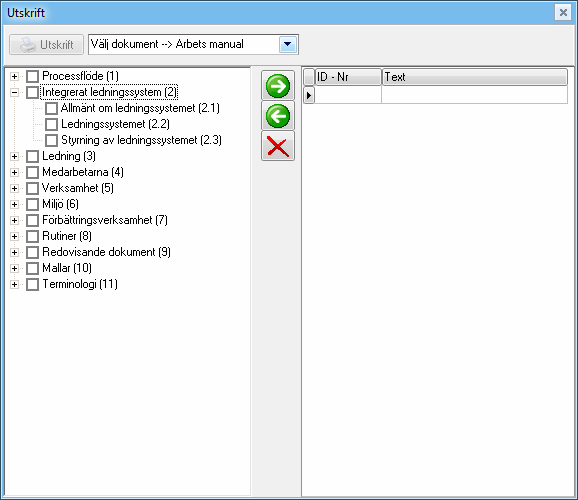Expand the Ledning (3) tree node

[x=14, y=156]
